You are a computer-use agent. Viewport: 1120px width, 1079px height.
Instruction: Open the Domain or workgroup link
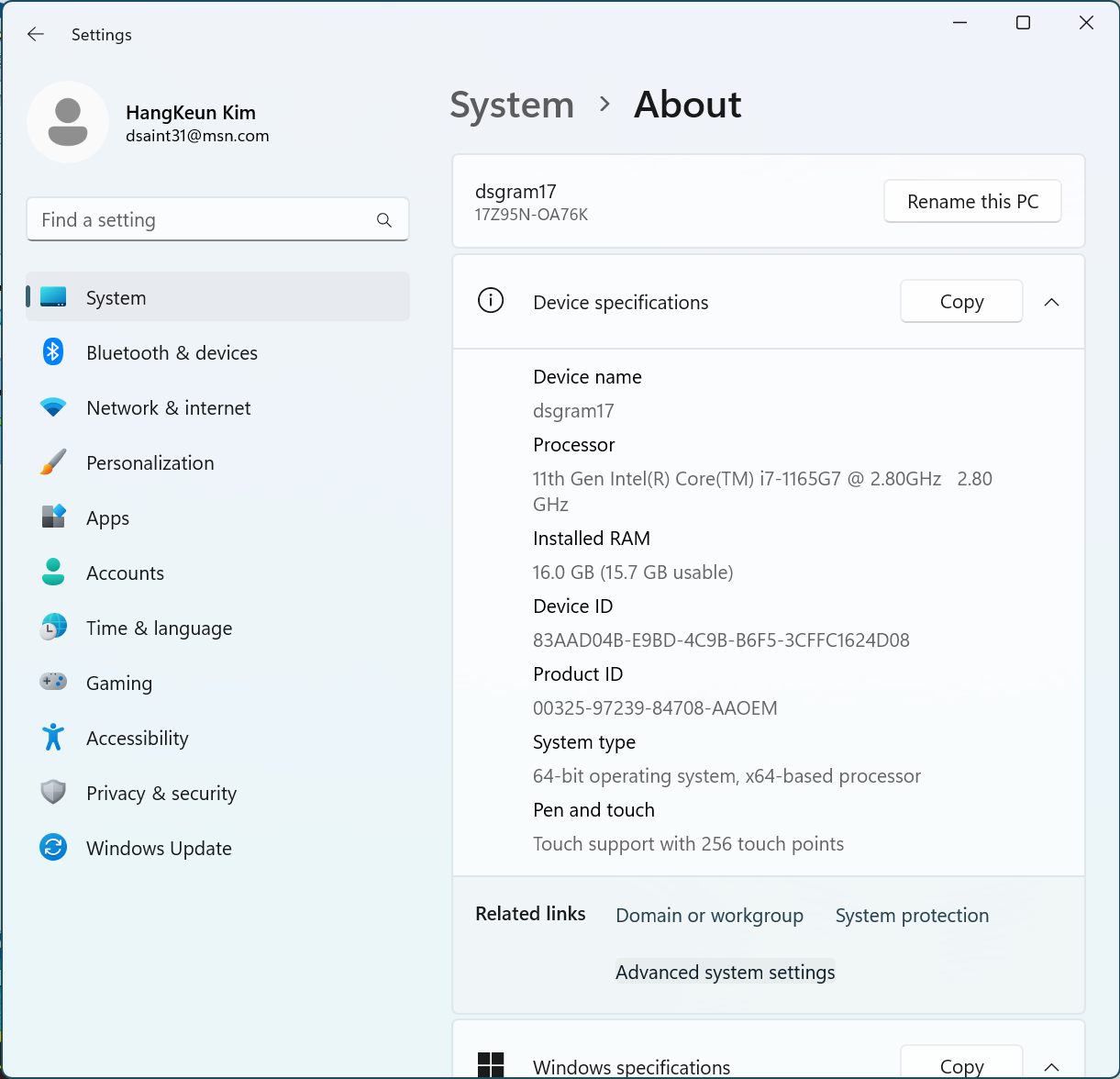point(709,916)
